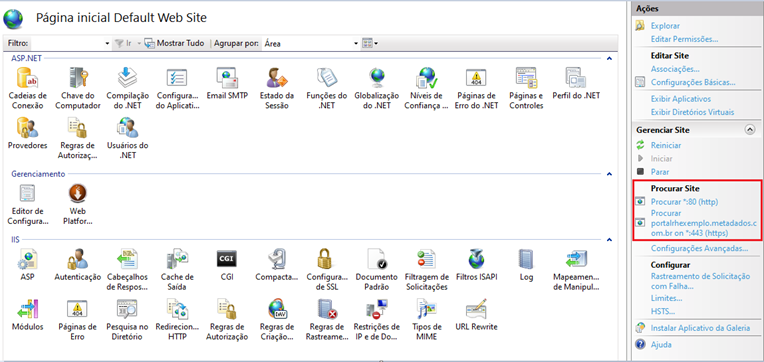
Task: Collapse the ASP.NET group
Action: 609,58
